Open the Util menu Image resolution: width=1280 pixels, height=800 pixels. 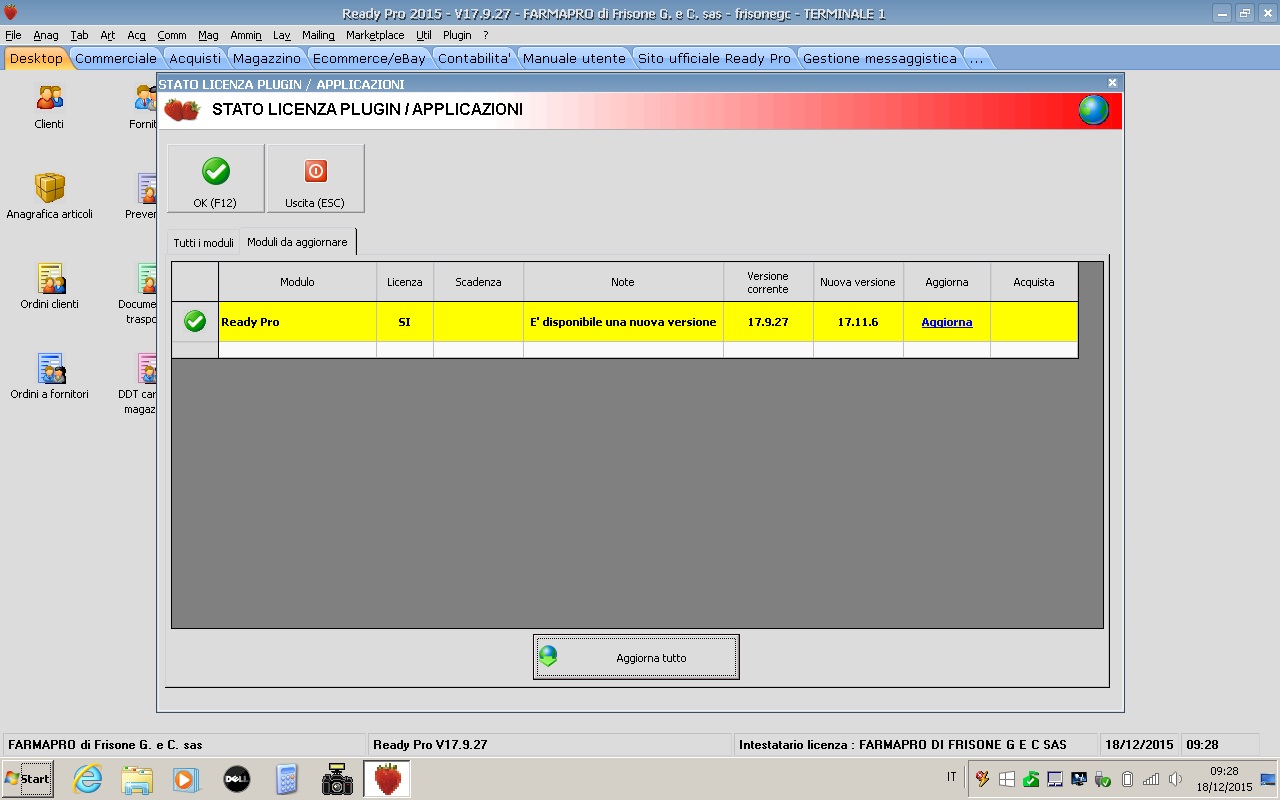424,35
